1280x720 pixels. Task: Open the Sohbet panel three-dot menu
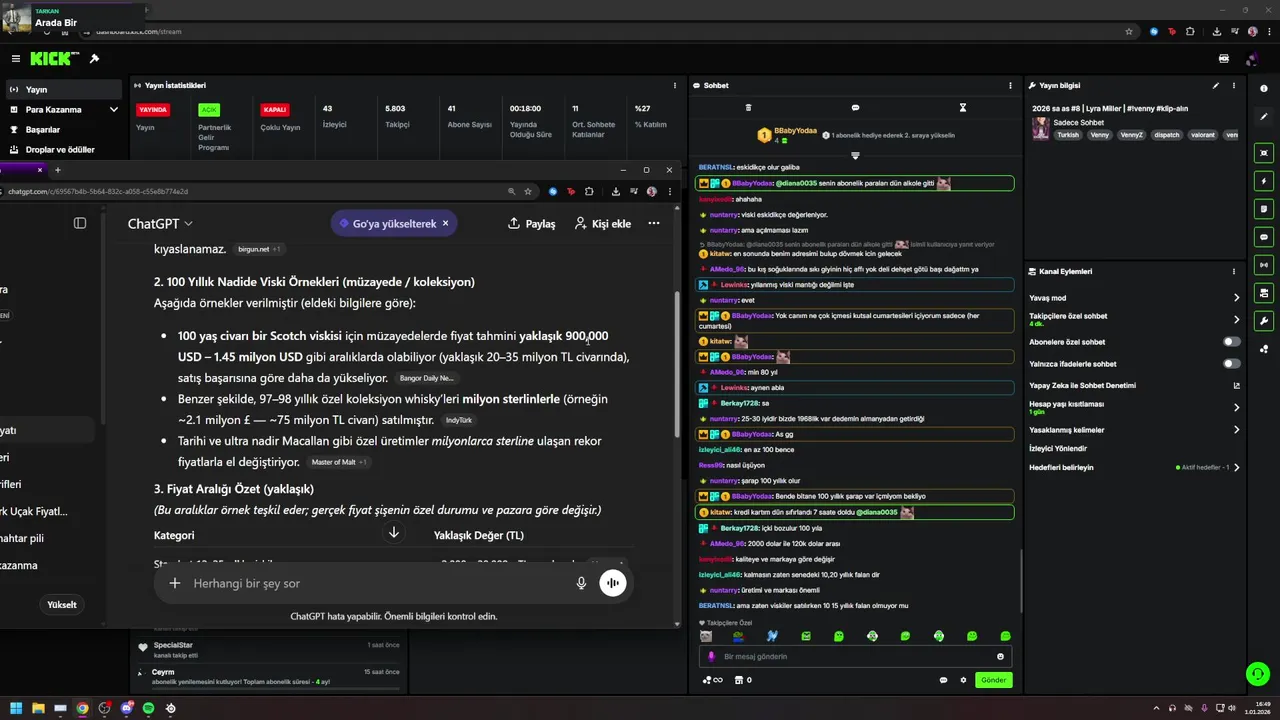1011,86
